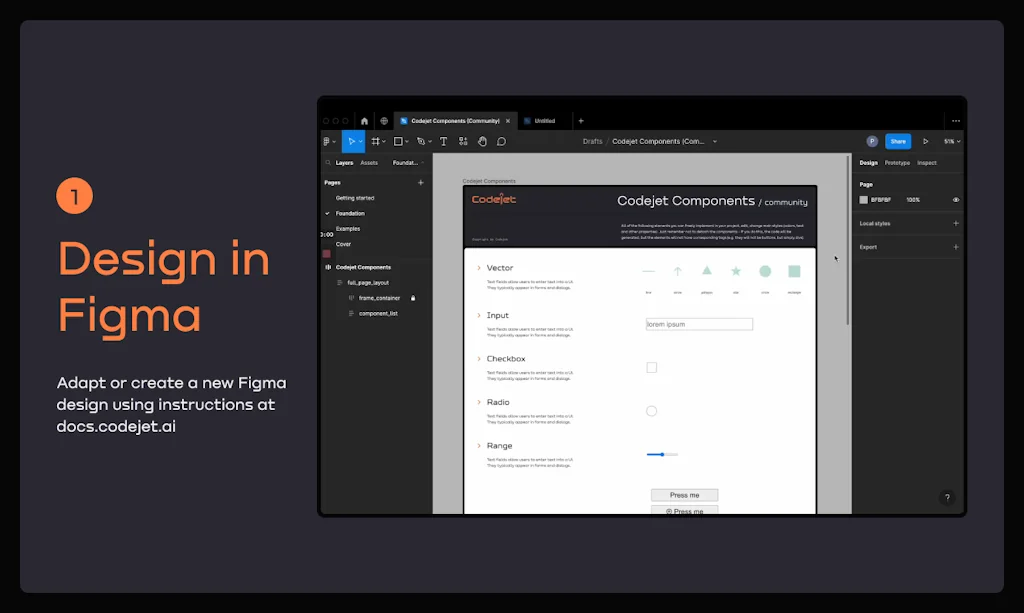This screenshot has height=613, width=1024.
Task: Tick the checkbox in the Checkbox section
Action: [652, 367]
